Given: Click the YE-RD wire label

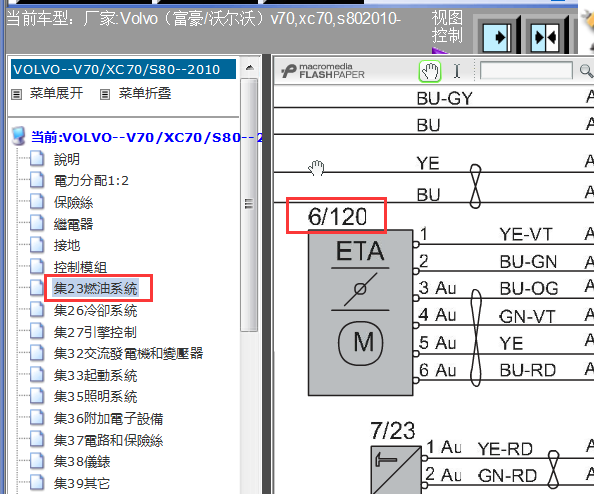Looking at the screenshot, I should click(505, 449).
